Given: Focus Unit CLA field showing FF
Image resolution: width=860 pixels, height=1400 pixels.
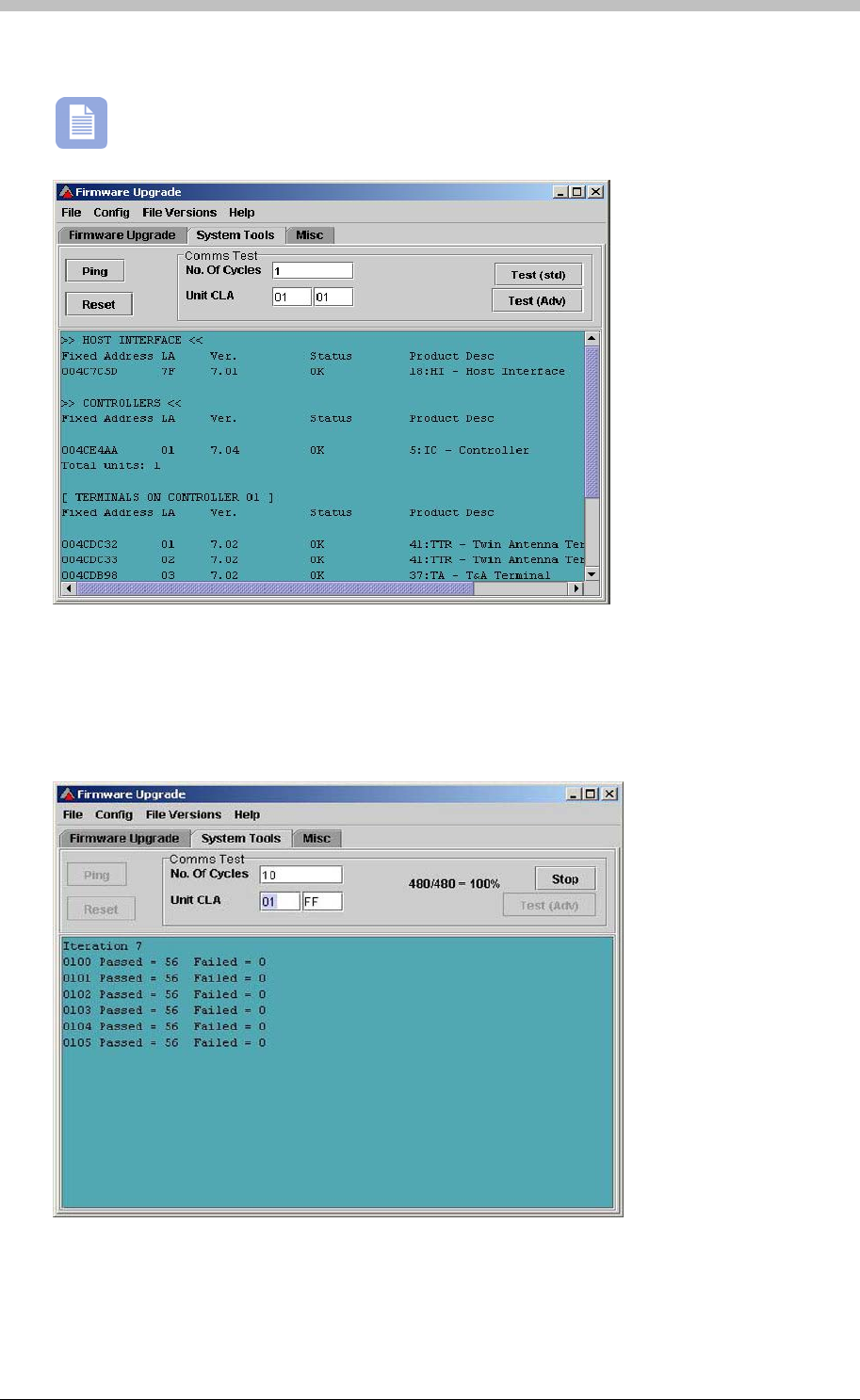Looking at the screenshot, I should pos(322,902).
